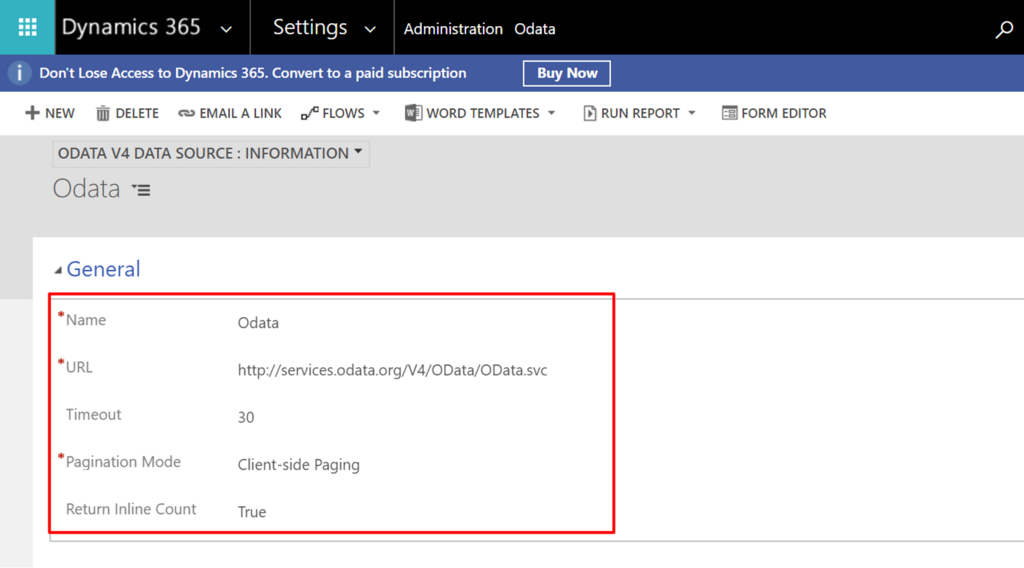Image resolution: width=1024 pixels, height=568 pixels.
Task: Click the Name field label
Action: click(86, 320)
